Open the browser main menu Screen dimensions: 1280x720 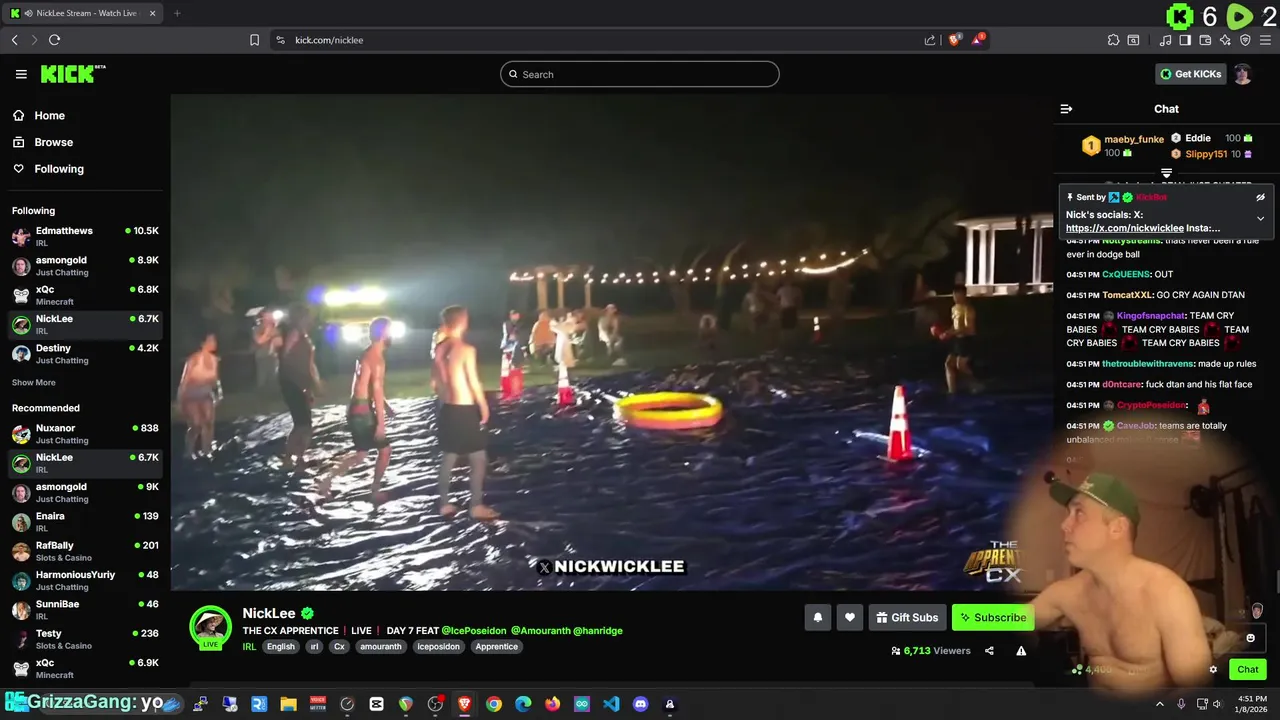coord(1265,40)
